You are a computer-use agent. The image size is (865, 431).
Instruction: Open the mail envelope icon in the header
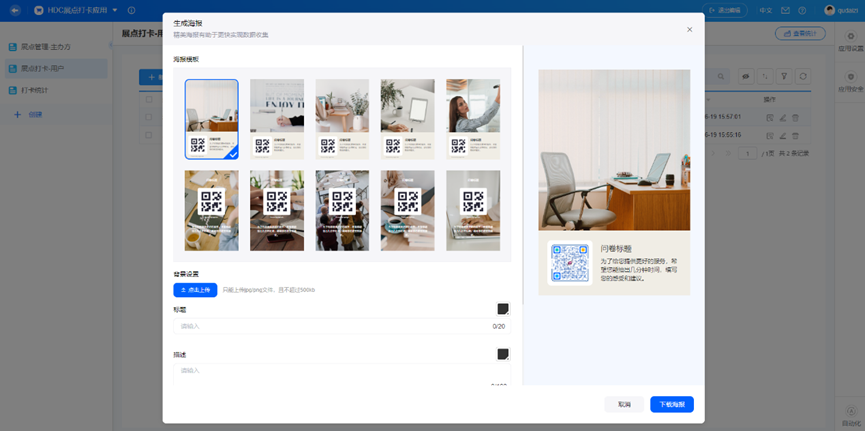[x=785, y=10]
